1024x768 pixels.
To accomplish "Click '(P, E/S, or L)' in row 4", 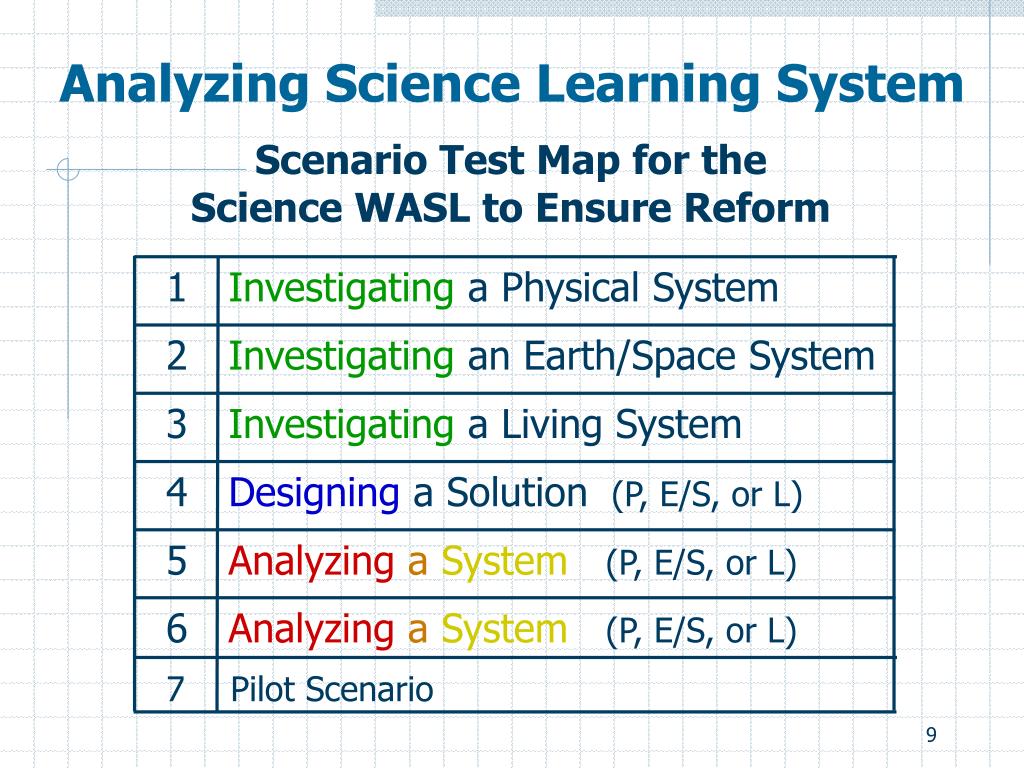I will [x=707, y=495].
